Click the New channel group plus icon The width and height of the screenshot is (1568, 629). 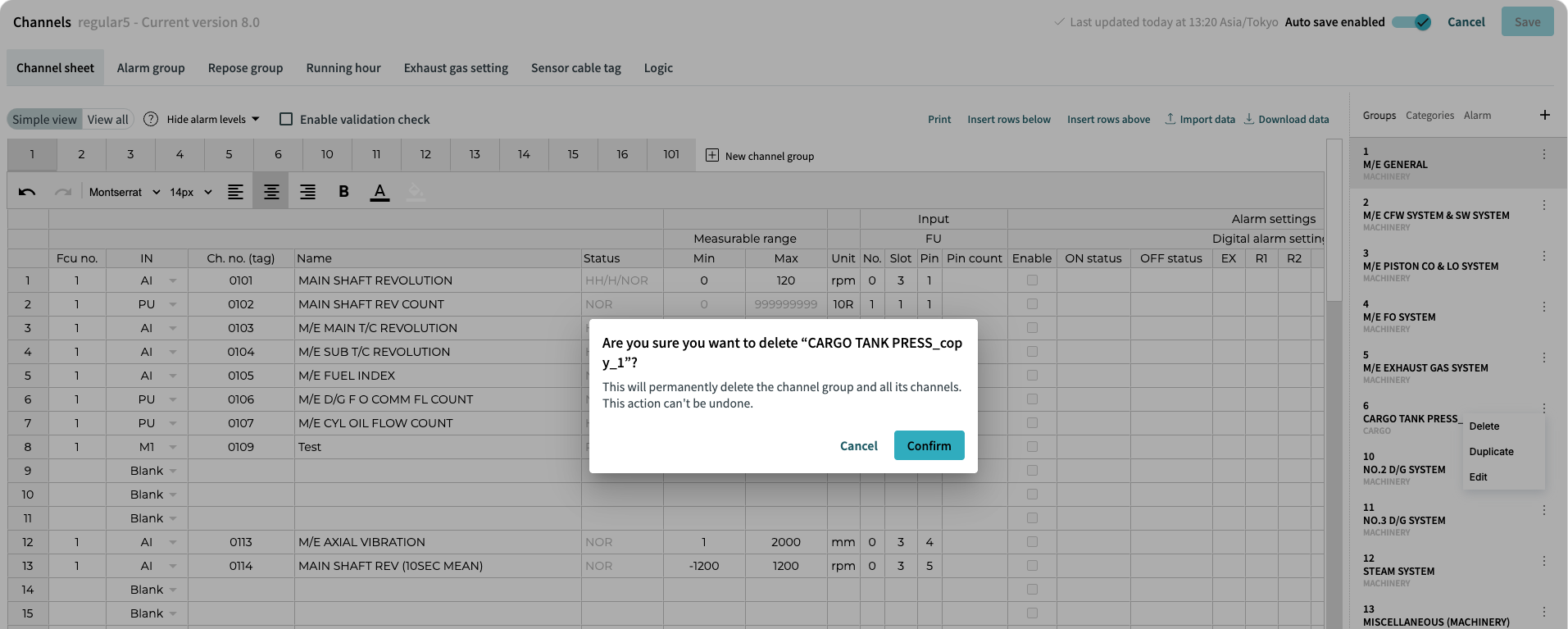712,155
